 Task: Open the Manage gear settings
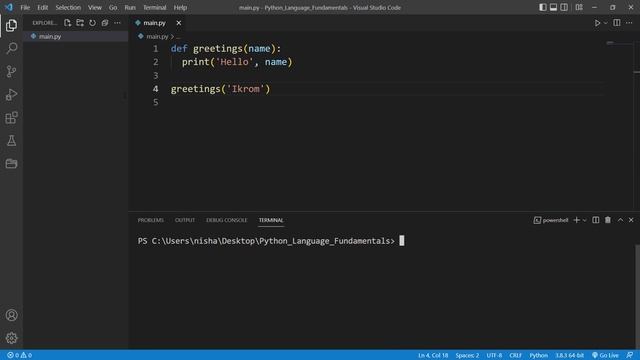pyautogui.click(x=11, y=338)
